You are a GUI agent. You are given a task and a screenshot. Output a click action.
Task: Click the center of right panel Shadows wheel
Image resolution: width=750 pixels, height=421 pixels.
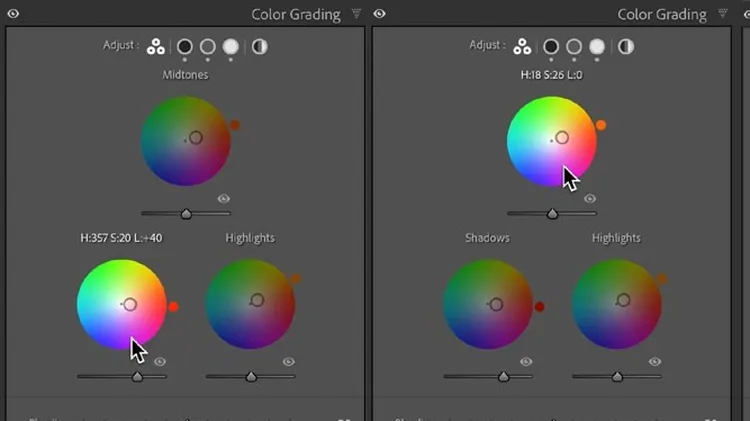[496, 303]
